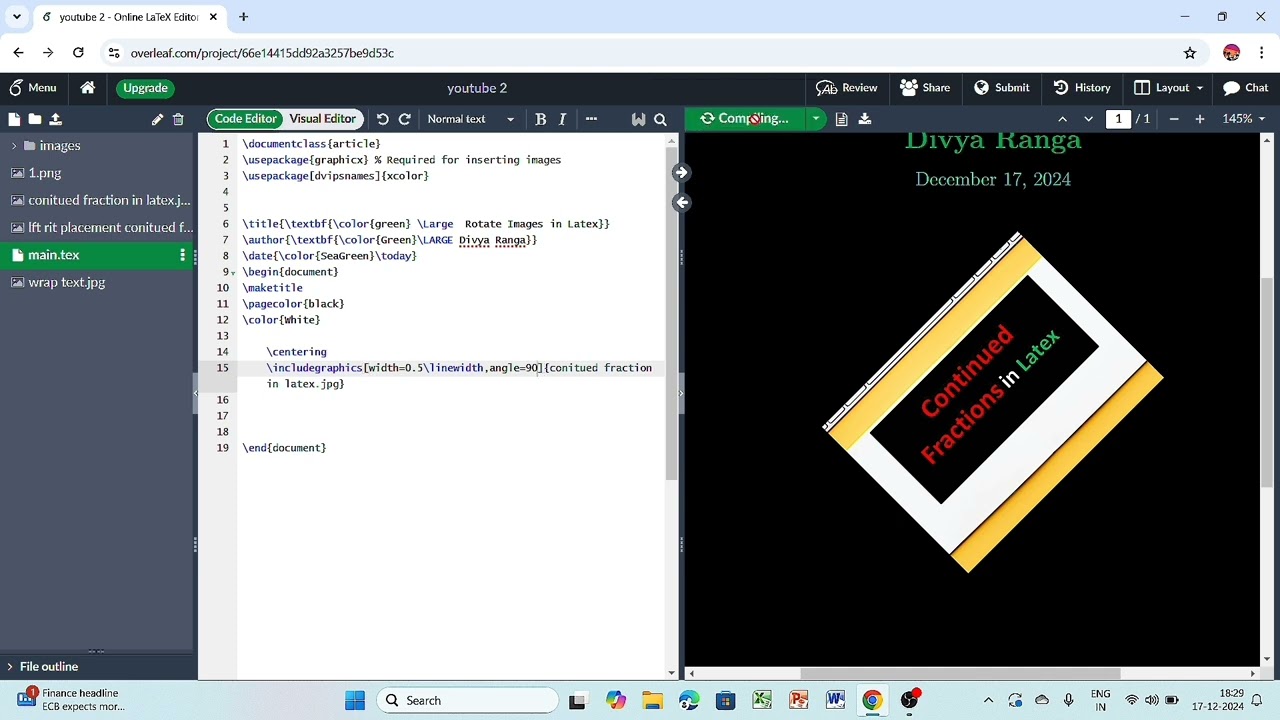Create a new folder in the file tree
This screenshot has width=1280, height=720.
point(34,119)
